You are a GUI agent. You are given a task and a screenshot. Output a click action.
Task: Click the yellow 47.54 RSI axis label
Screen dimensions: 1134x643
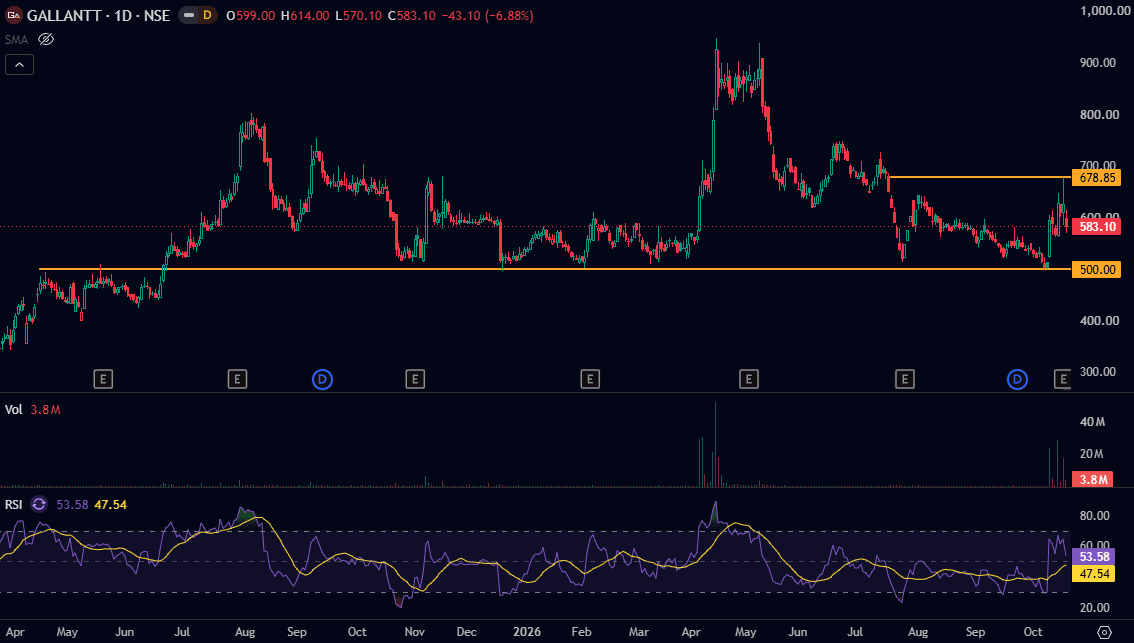click(x=1094, y=574)
